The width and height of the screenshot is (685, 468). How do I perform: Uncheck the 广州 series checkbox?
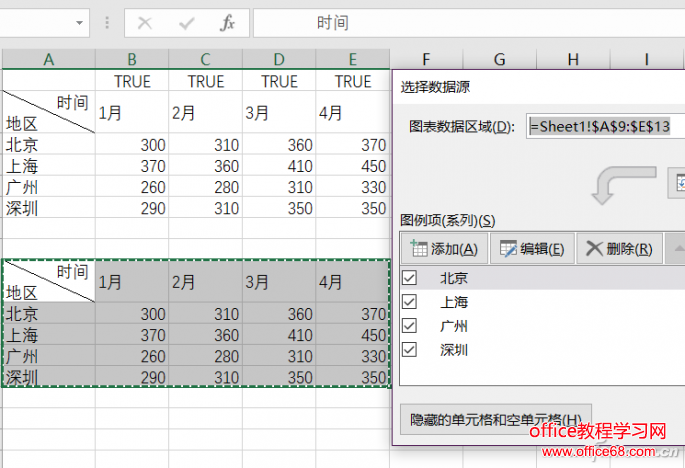click(409, 326)
